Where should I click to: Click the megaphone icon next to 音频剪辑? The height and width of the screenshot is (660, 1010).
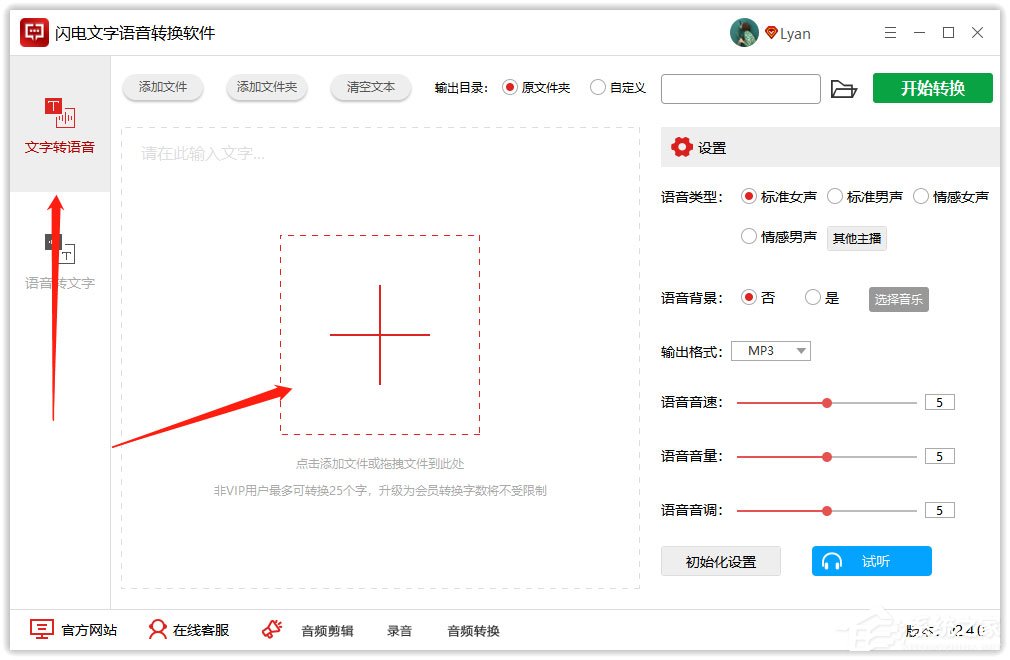click(x=270, y=630)
